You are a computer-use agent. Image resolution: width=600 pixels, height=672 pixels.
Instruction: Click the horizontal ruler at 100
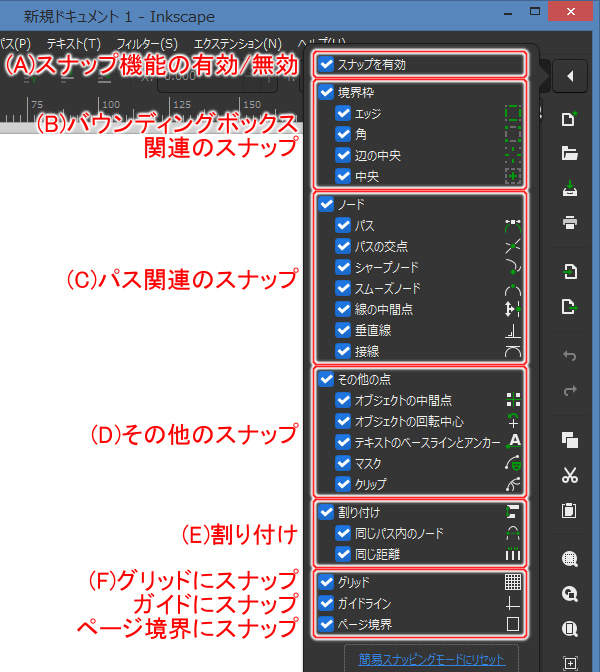click(111, 104)
